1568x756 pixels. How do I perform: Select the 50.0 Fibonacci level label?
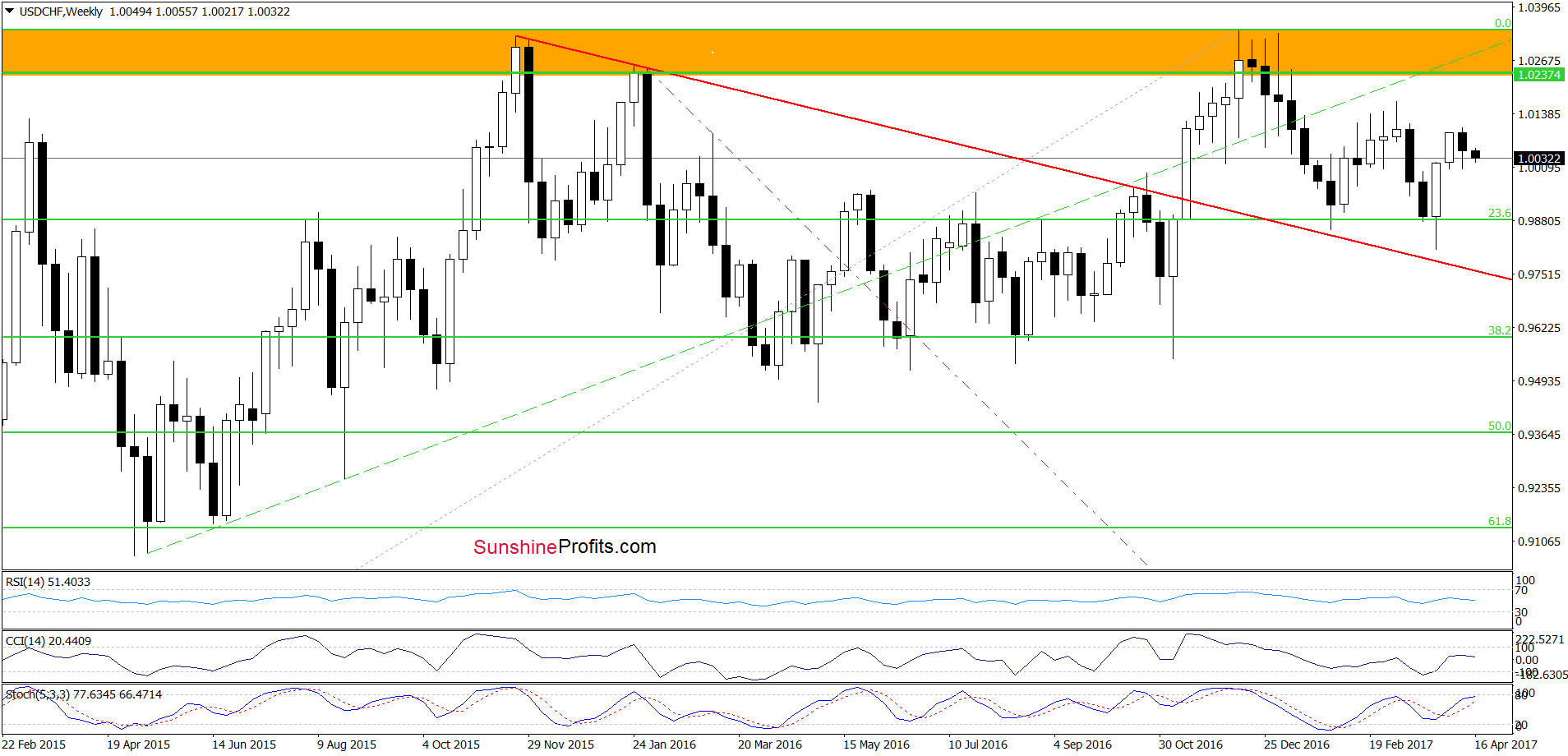point(1499,426)
